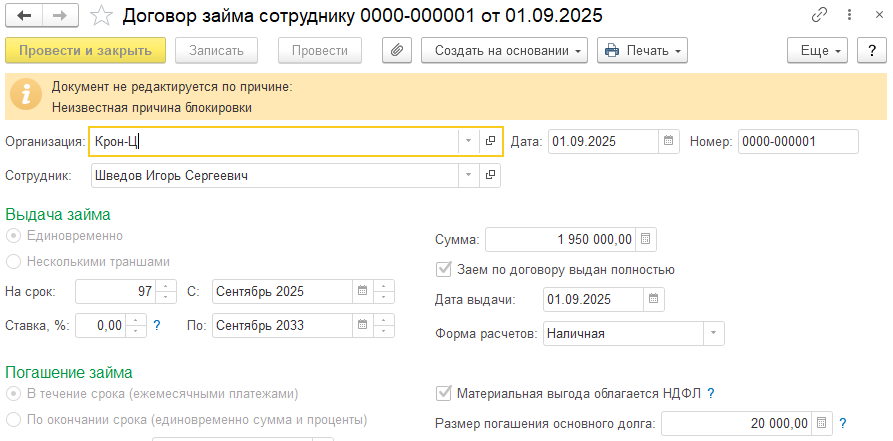Open the 'Создать на основании' menu
The height and width of the screenshot is (441, 893).
pos(504,50)
